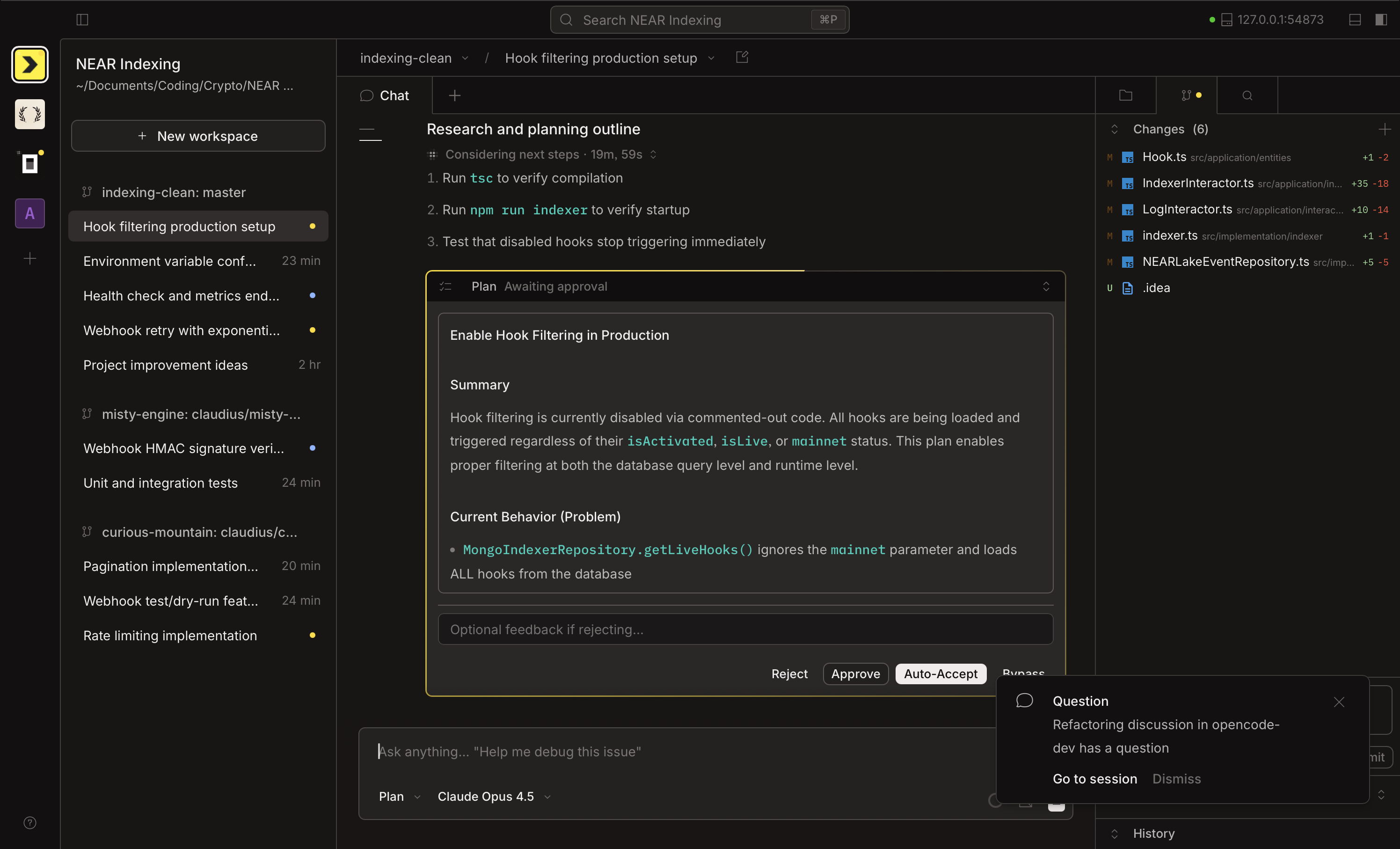Select Hook filtering production setup session
This screenshot has height=849, width=1400.
coord(198,227)
